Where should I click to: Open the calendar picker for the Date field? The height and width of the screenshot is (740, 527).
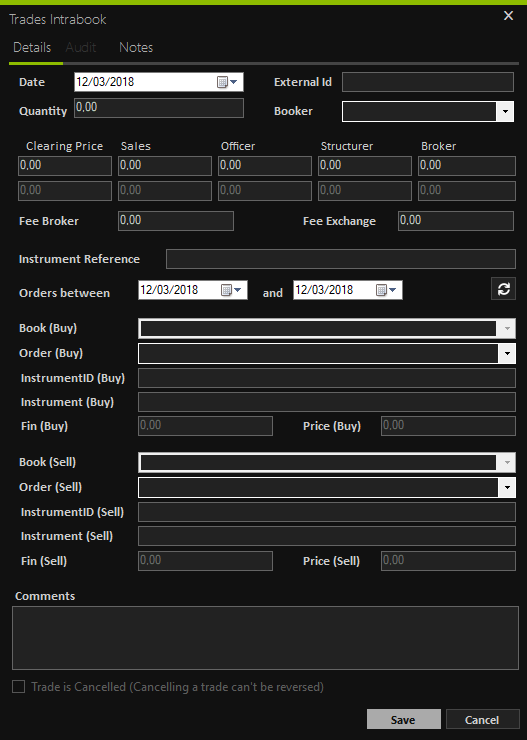coord(227,82)
